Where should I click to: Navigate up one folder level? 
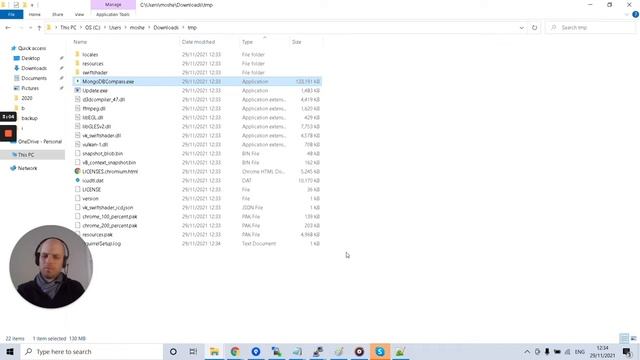click(x=39, y=27)
